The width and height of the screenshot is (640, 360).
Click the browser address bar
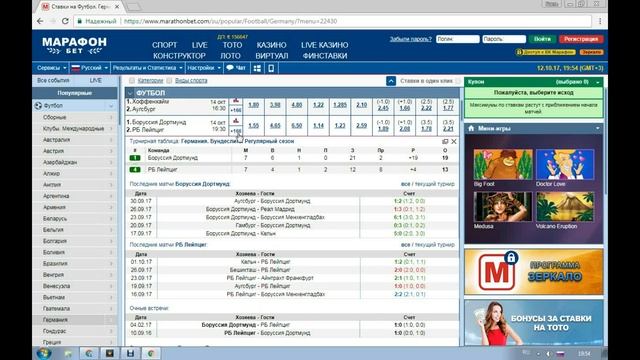point(333,21)
